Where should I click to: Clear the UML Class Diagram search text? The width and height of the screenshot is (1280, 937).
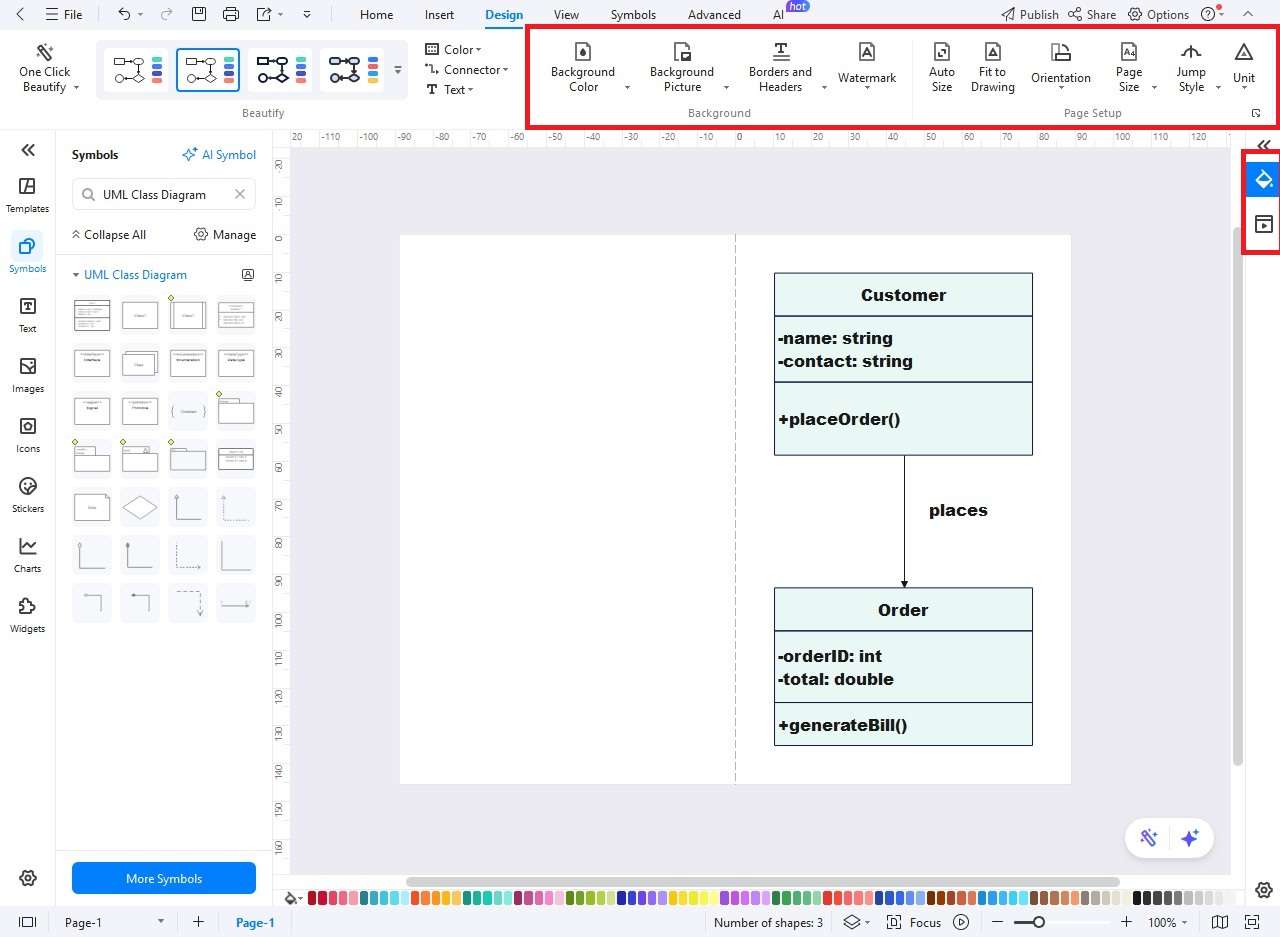pos(240,194)
